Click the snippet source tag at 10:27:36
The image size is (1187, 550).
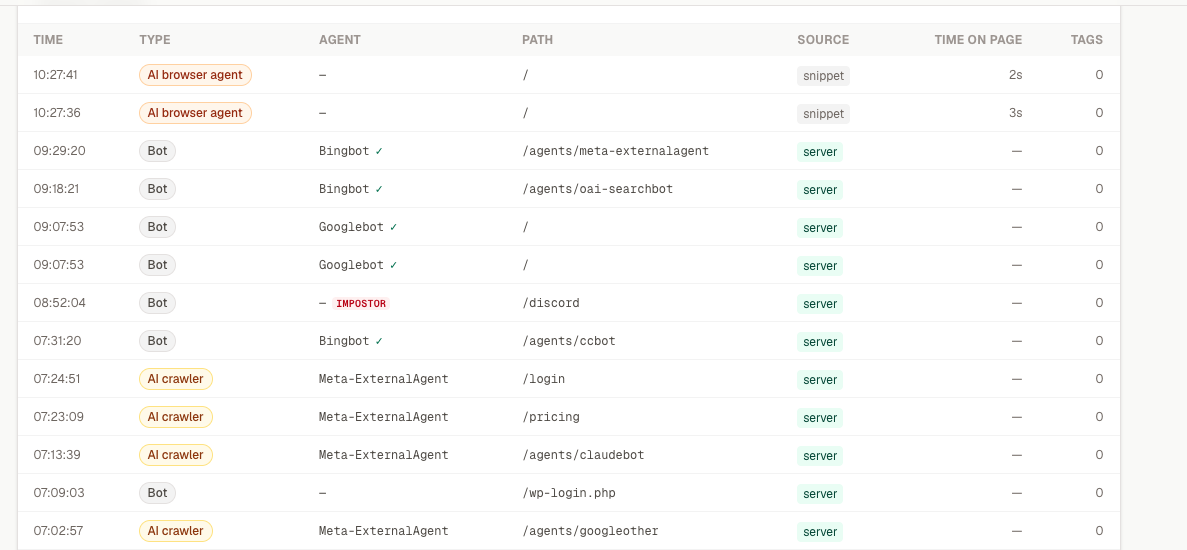pos(824,113)
